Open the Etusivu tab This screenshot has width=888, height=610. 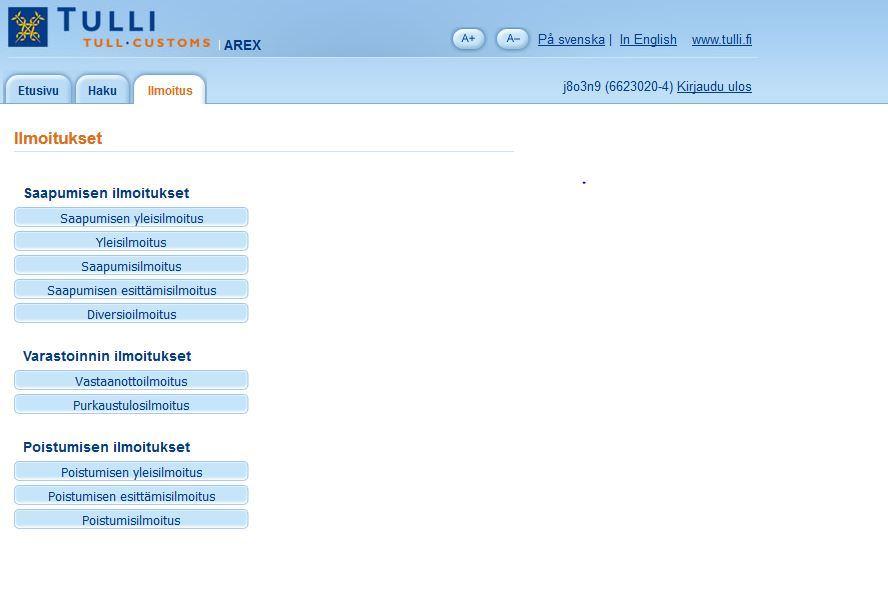[x=38, y=90]
